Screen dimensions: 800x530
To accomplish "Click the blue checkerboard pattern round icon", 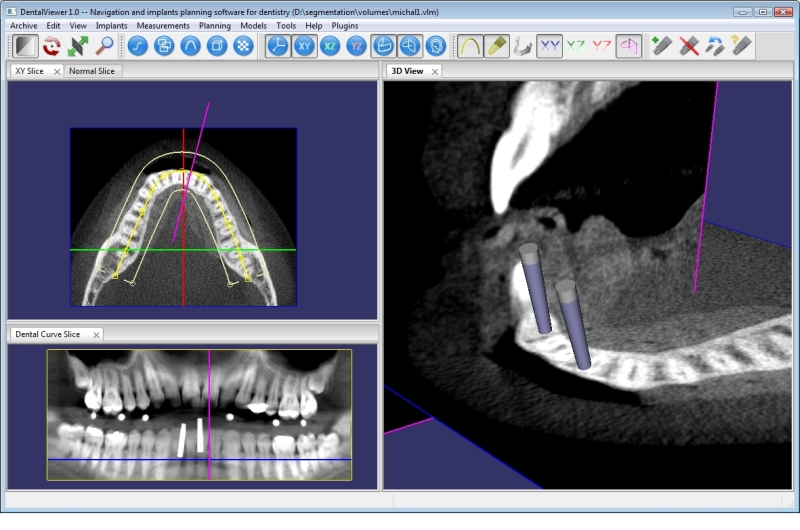I will (x=244, y=46).
